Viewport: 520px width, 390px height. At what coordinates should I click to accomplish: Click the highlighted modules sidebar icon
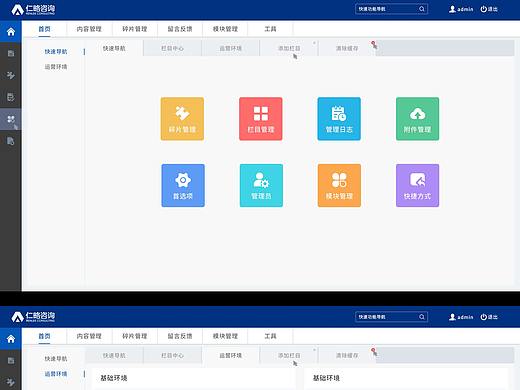(x=11, y=119)
